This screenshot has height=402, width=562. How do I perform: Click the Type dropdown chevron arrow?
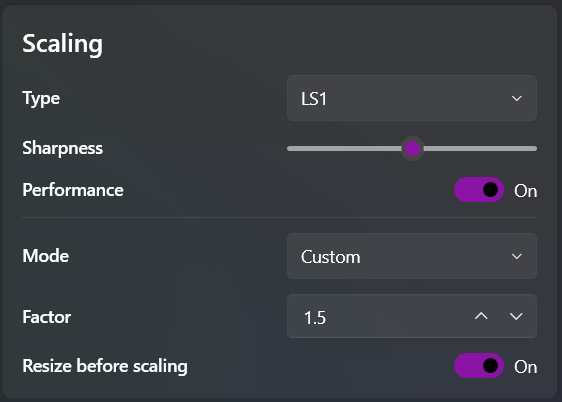pyautogui.click(x=516, y=98)
